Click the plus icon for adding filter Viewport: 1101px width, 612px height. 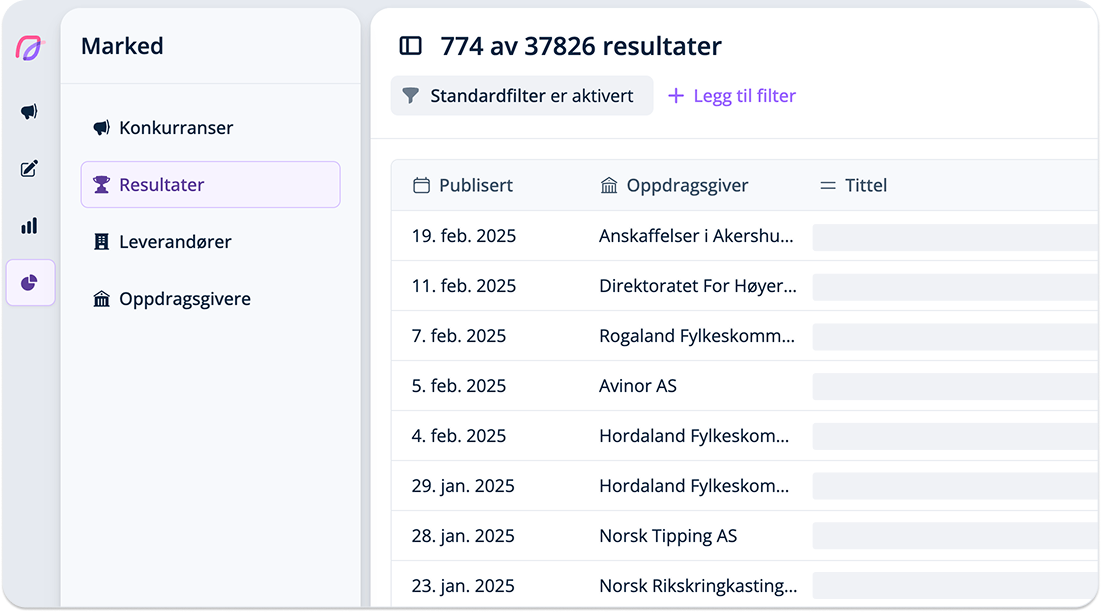[676, 96]
